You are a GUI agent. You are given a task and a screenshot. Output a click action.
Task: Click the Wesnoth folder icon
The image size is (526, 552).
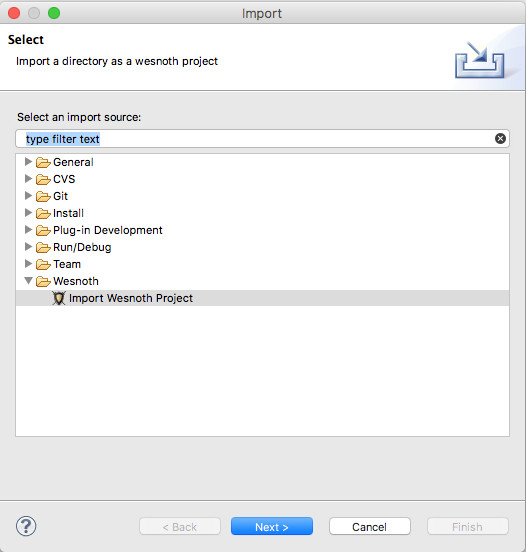(x=43, y=281)
